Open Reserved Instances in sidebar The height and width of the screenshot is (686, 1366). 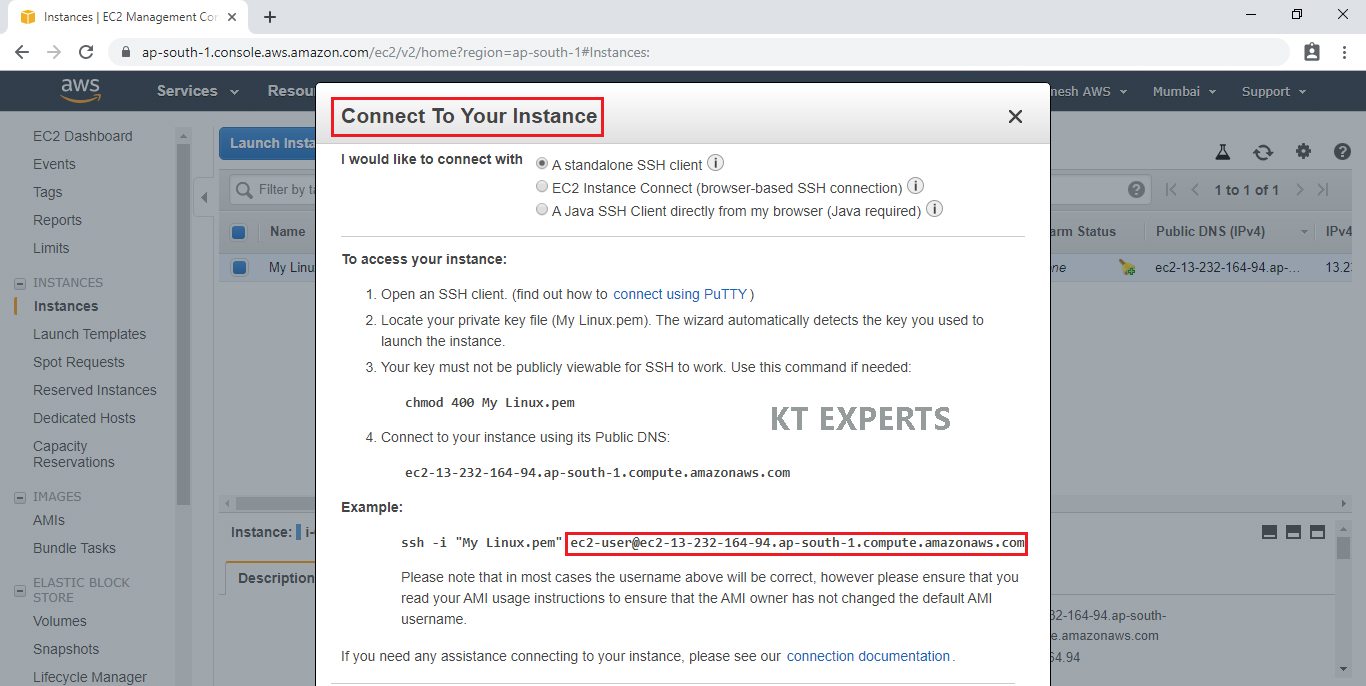[x=95, y=390]
